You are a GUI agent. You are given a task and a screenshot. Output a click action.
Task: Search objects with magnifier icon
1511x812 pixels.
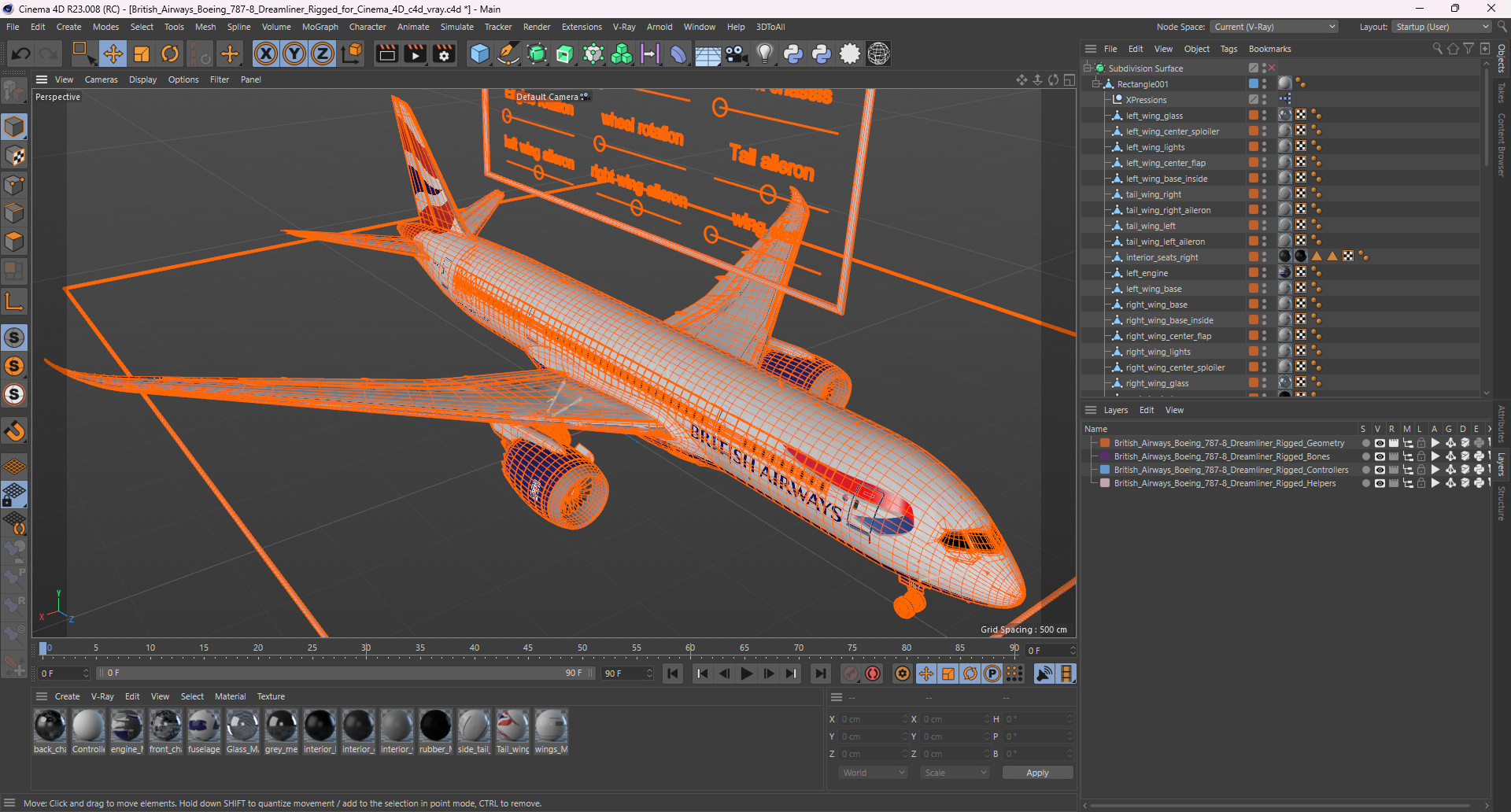click(x=1438, y=49)
